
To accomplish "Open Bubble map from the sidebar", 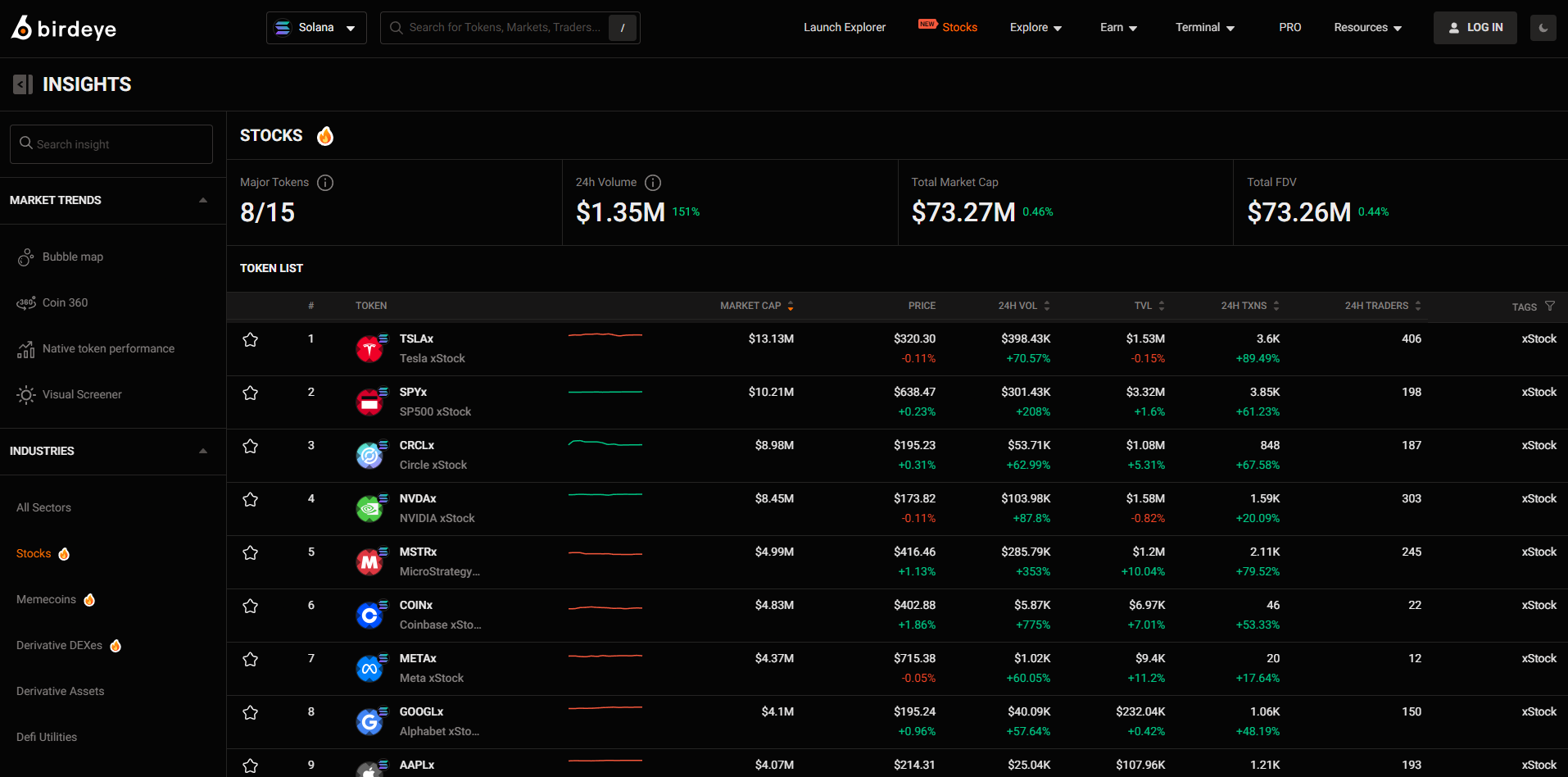I will pyautogui.click(x=72, y=257).
